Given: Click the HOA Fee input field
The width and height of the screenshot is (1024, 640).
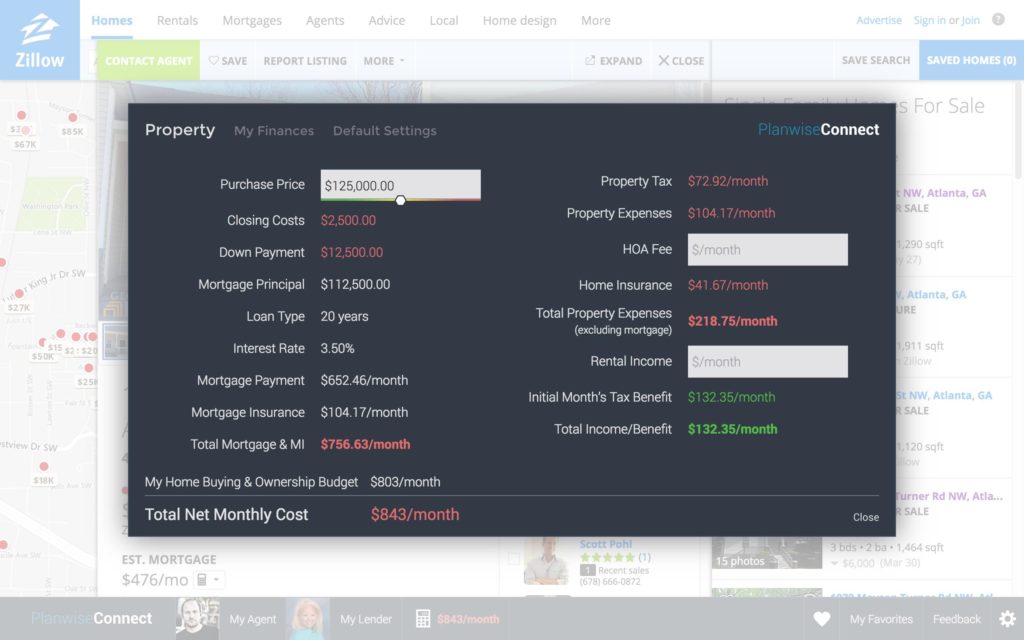Looking at the screenshot, I should pyautogui.click(x=767, y=249).
